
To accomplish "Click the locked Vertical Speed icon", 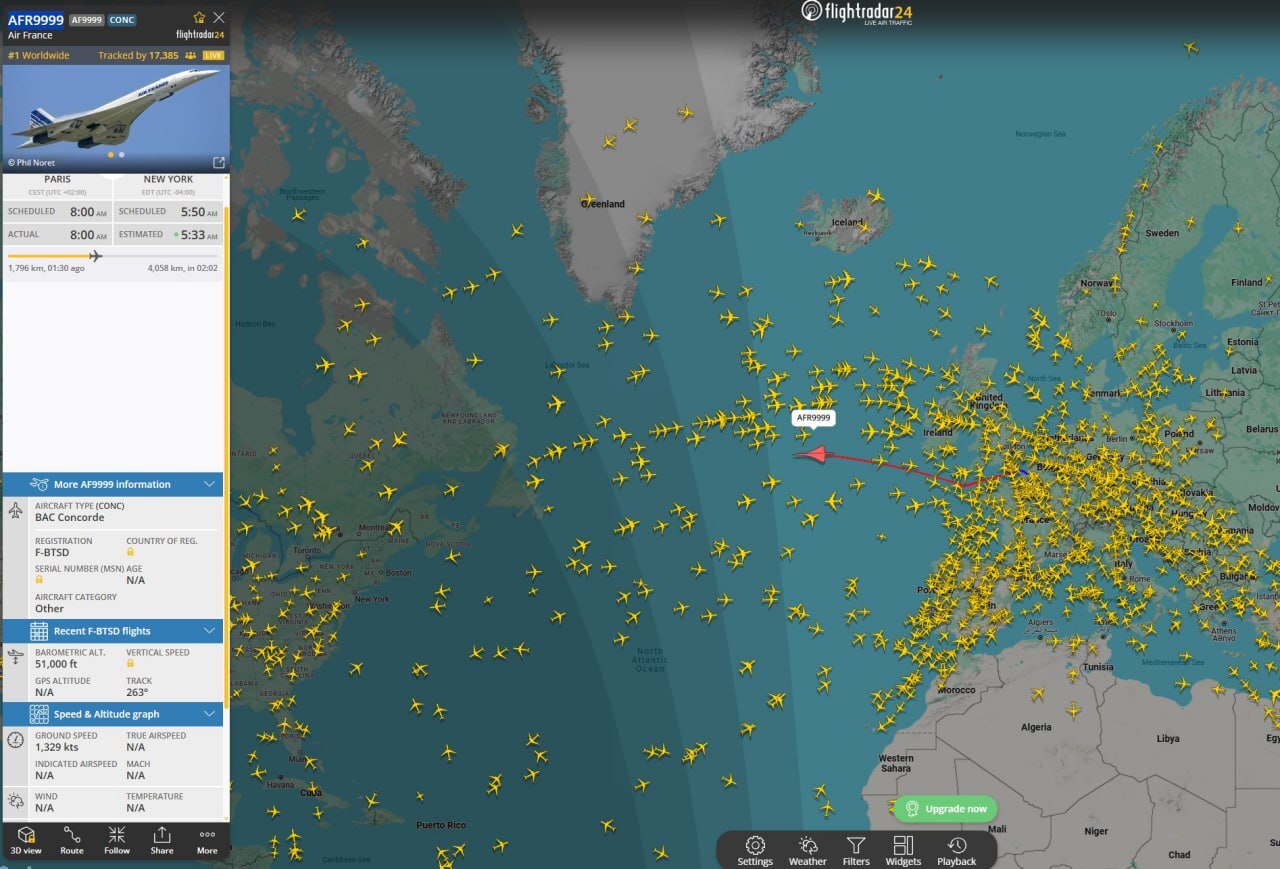I will pos(131,664).
